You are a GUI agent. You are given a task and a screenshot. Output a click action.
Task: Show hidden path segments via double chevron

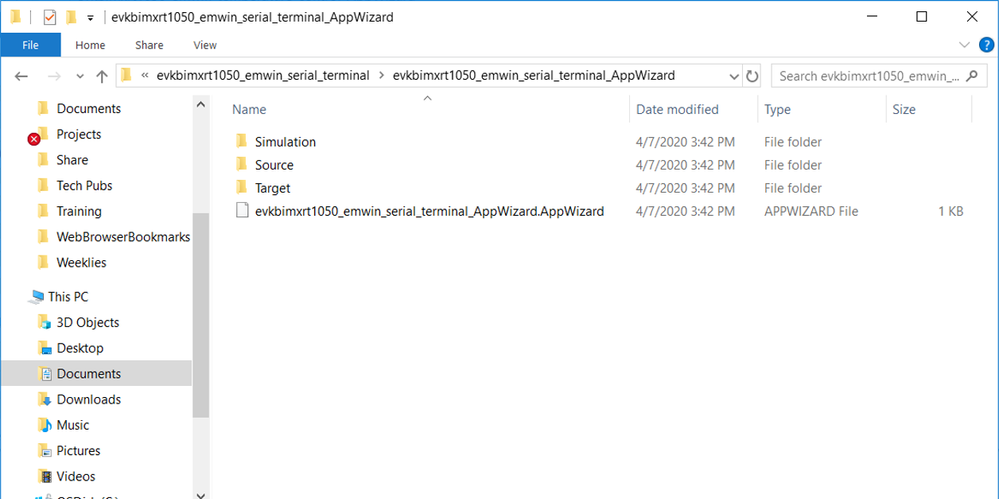coord(145,75)
